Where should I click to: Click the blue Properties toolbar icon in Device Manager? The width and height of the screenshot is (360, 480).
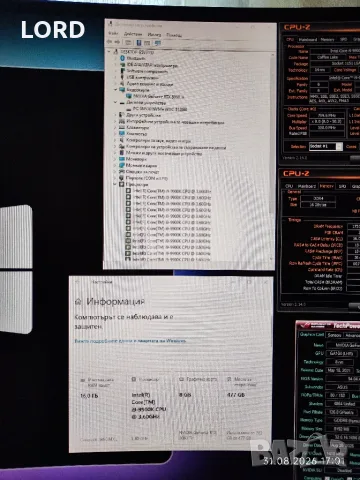point(139,43)
